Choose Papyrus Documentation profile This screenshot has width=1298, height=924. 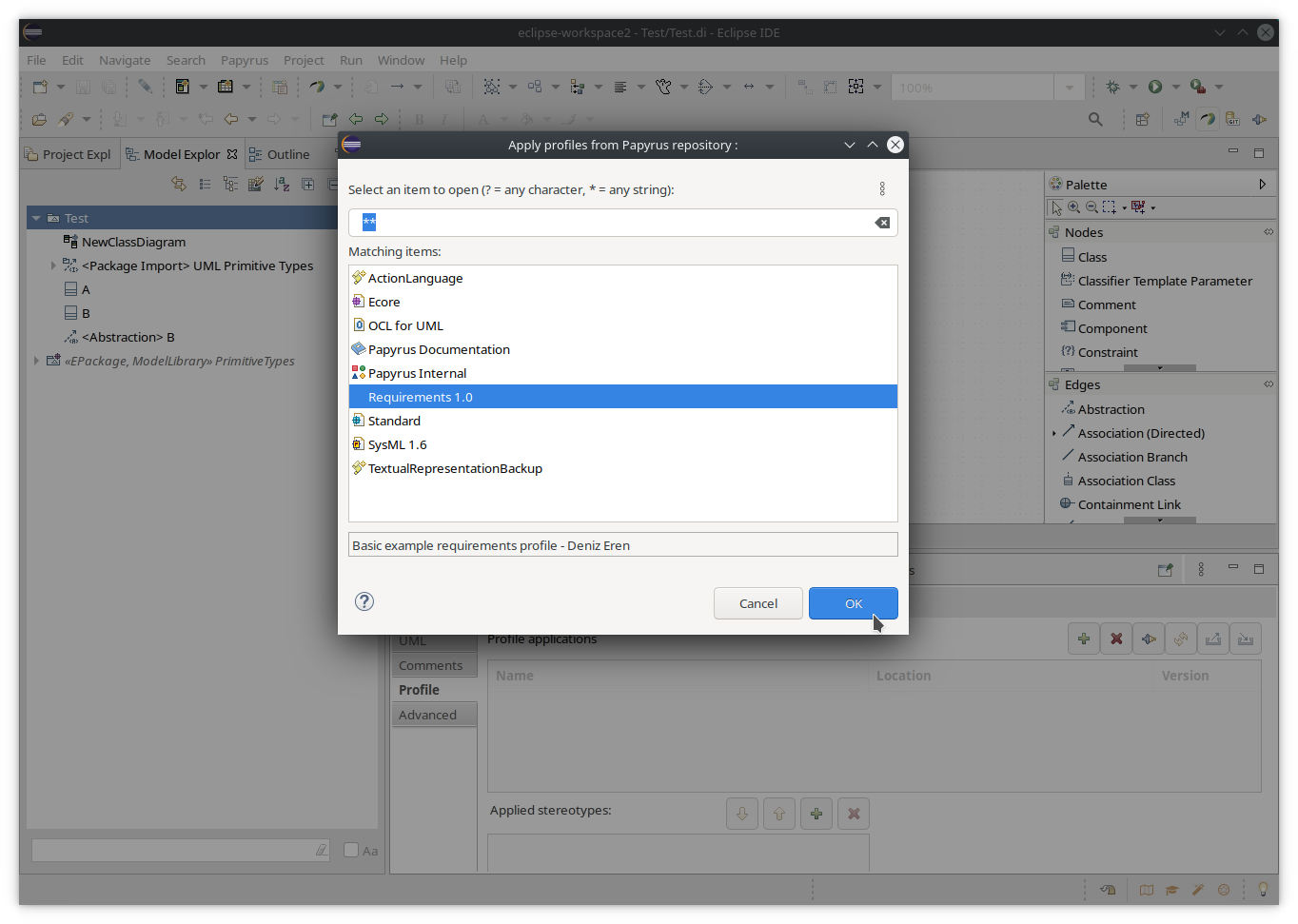click(x=623, y=349)
